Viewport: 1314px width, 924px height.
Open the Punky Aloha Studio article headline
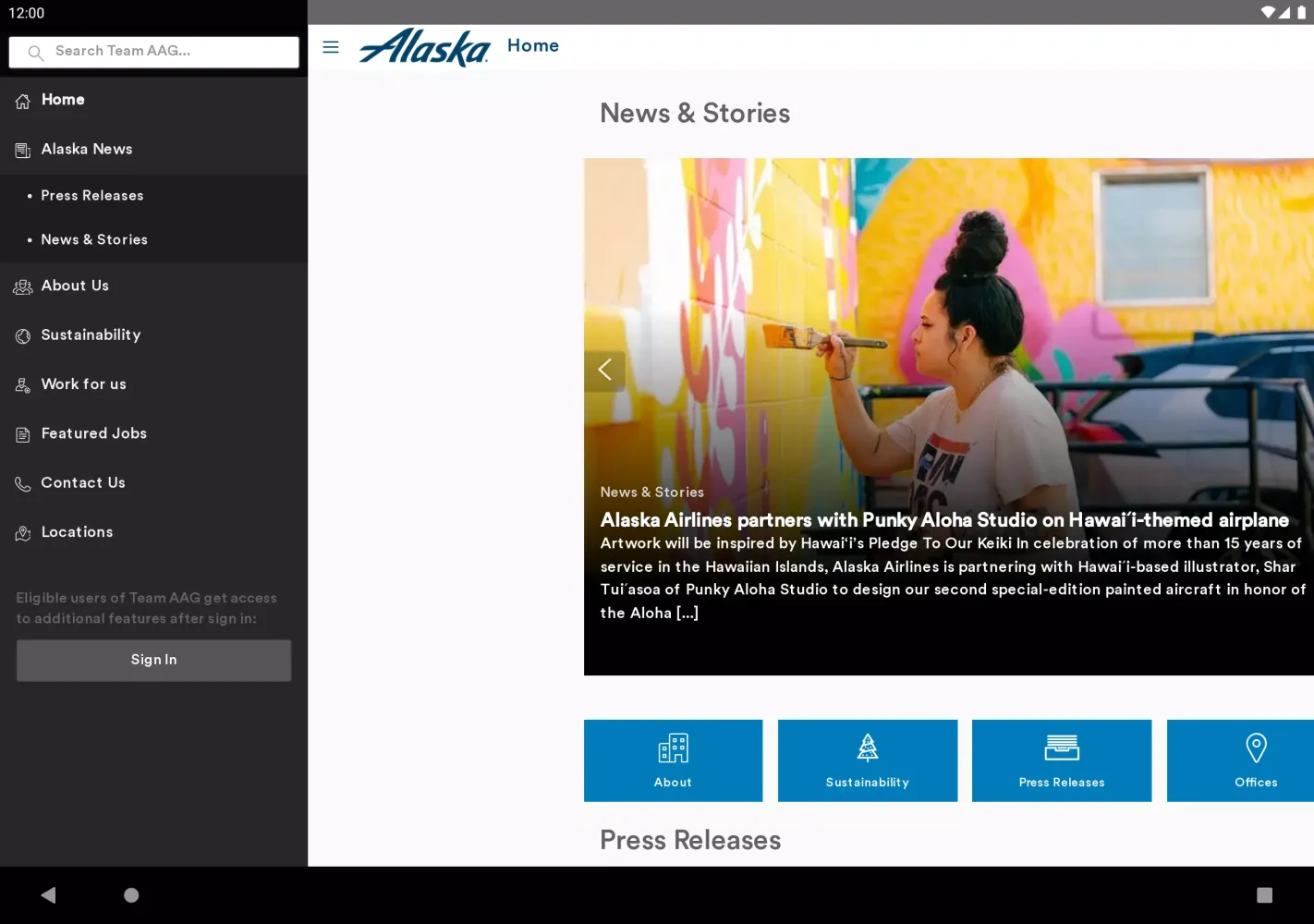click(x=943, y=520)
